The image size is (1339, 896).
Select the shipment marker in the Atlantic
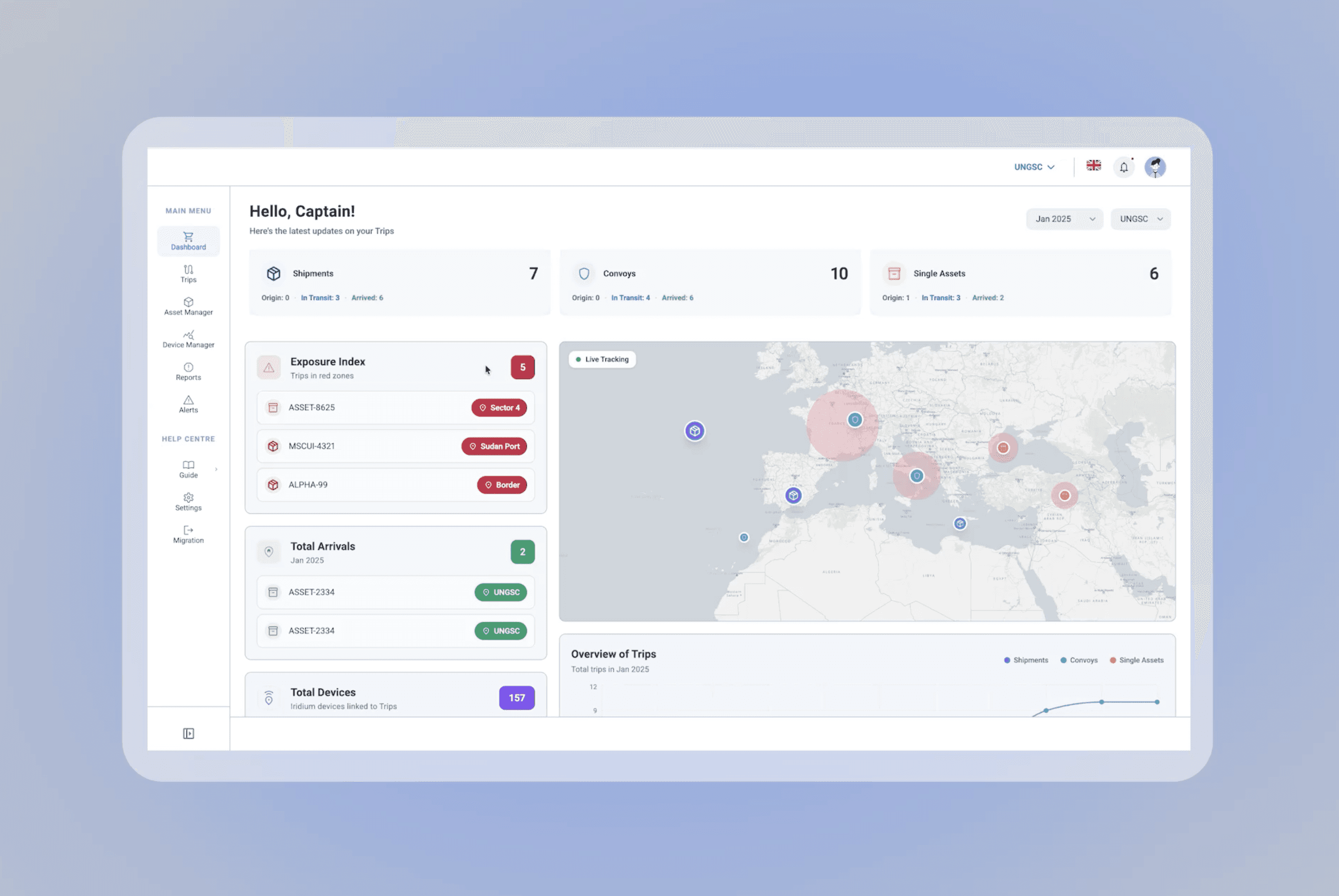click(x=694, y=431)
